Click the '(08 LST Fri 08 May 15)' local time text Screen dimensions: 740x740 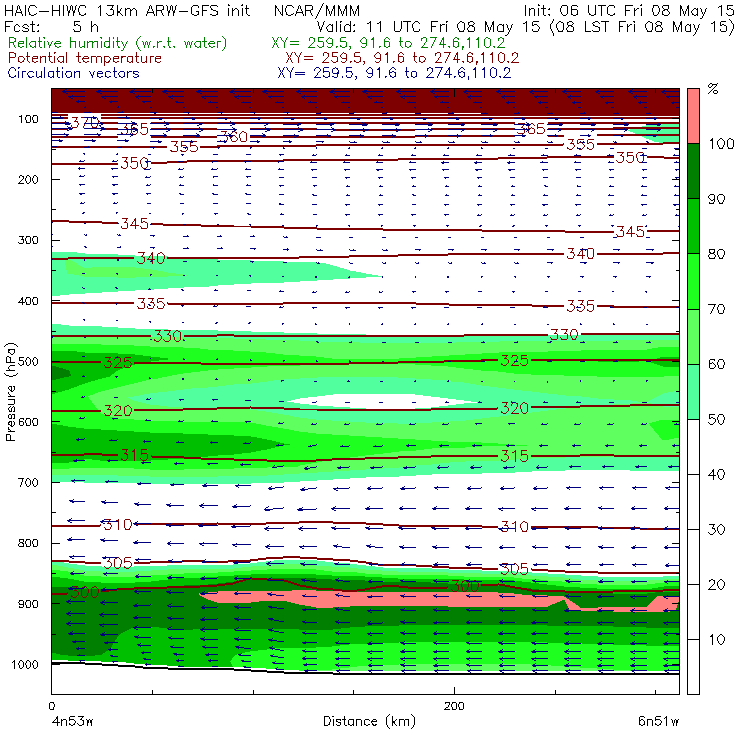642,27
